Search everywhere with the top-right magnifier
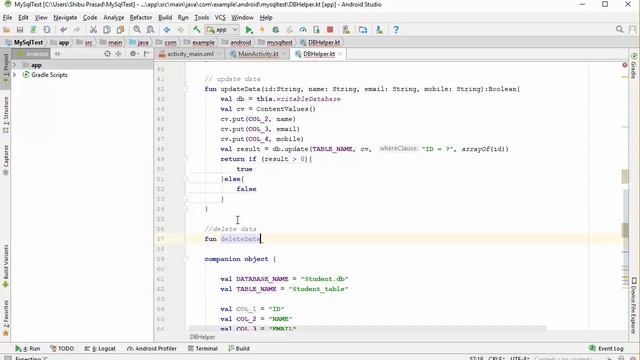This screenshot has width=640, height=360. click(x=619, y=29)
